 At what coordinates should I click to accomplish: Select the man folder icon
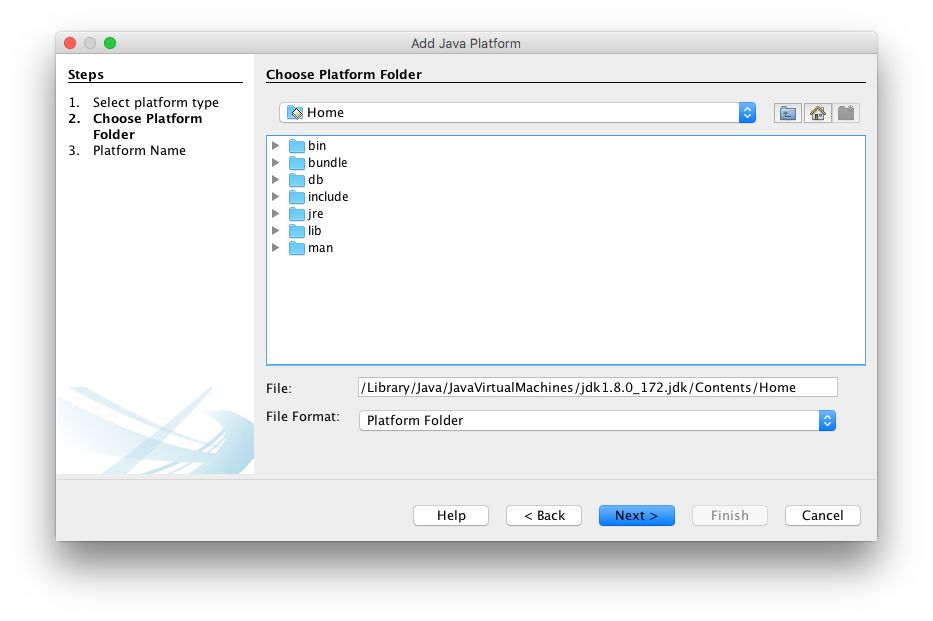coord(297,248)
